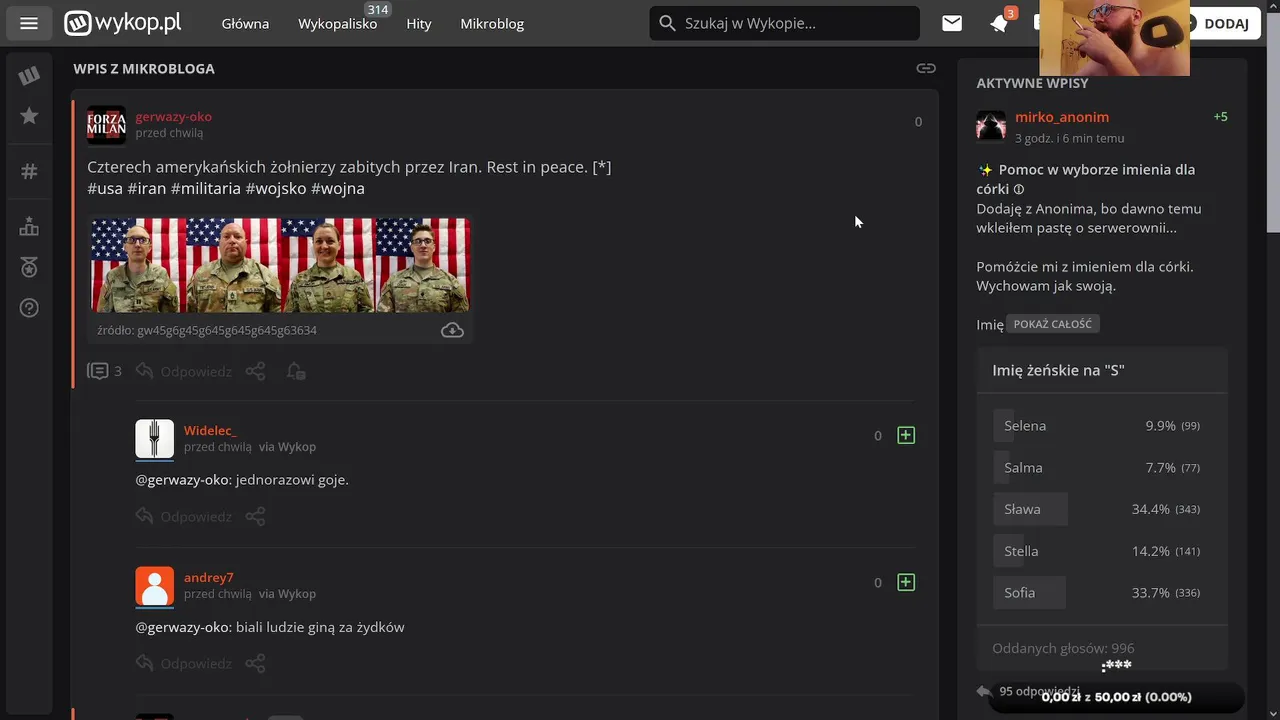Open gerwazy-oko profile link
The width and height of the screenshot is (1280, 720).
173,116
